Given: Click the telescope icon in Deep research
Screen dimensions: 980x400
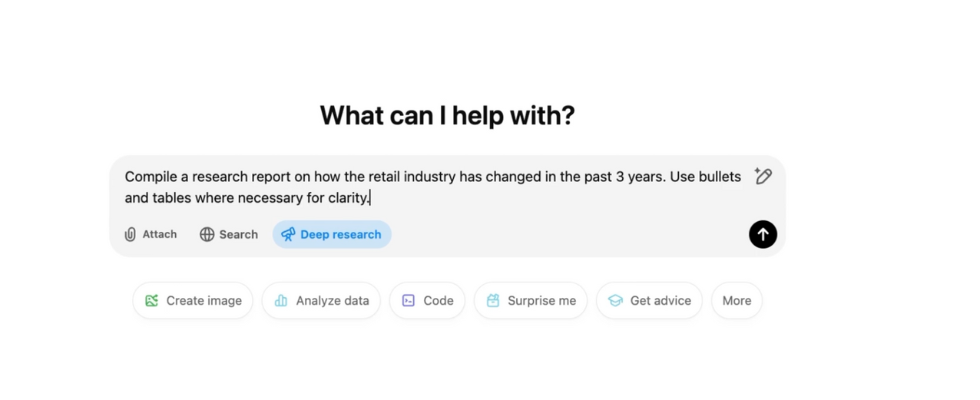Looking at the screenshot, I should pyautogui.click(x=288, y=234).
